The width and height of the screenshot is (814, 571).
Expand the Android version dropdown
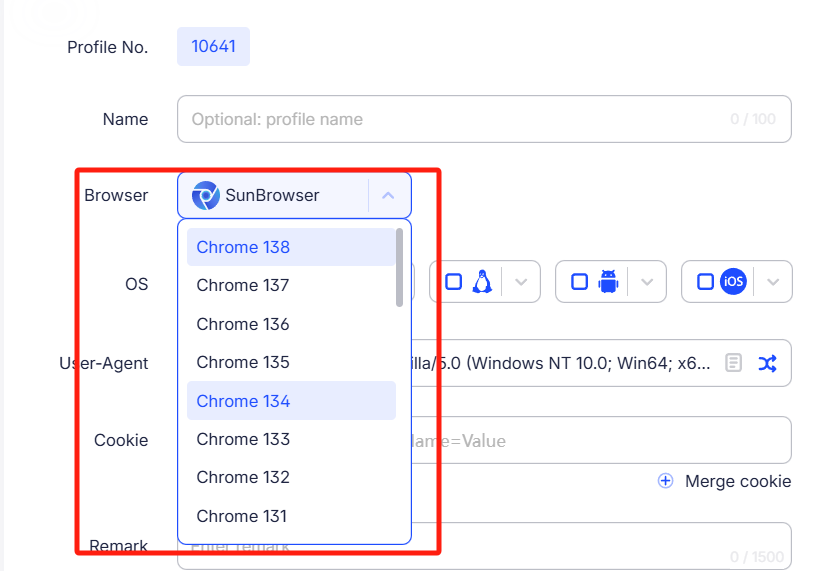(x=647, y=282)
